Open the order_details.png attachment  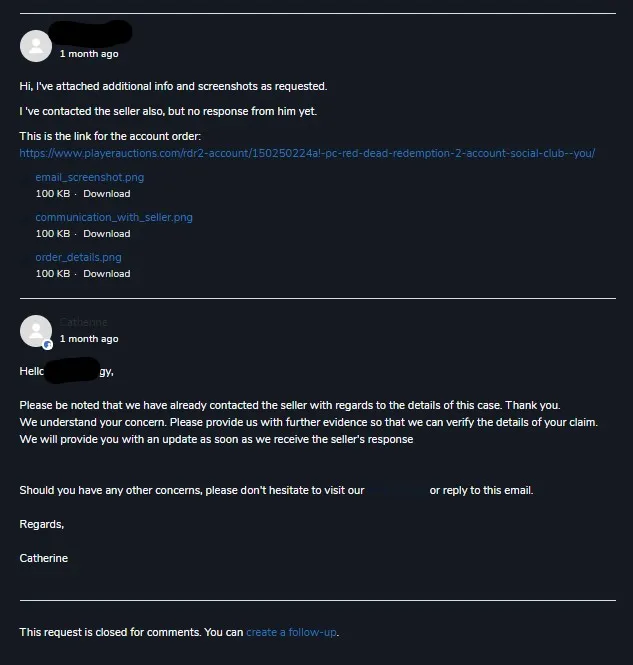pos(78,257)
